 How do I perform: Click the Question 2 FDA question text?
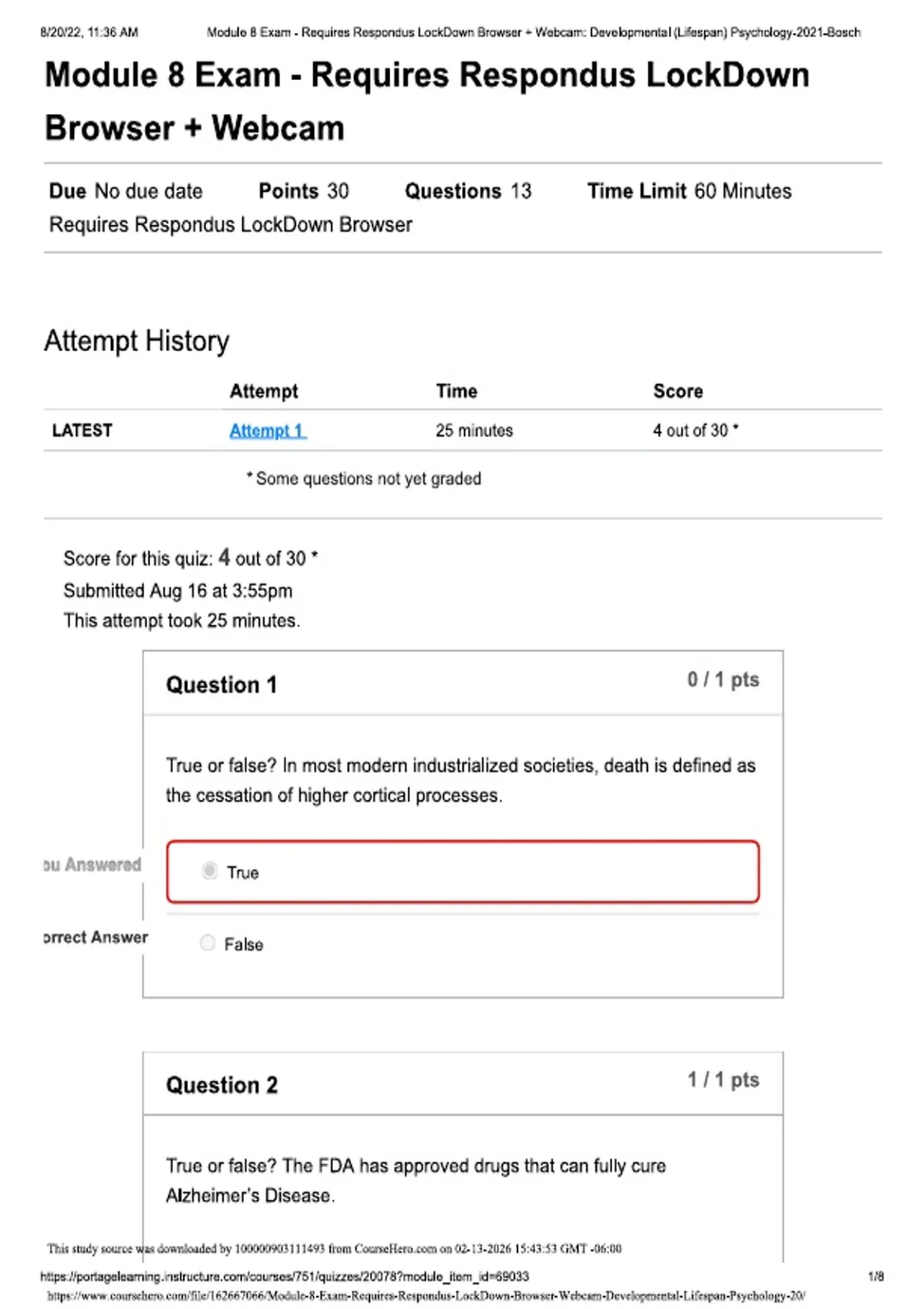pyautogui.click(x=416, y=1180)
